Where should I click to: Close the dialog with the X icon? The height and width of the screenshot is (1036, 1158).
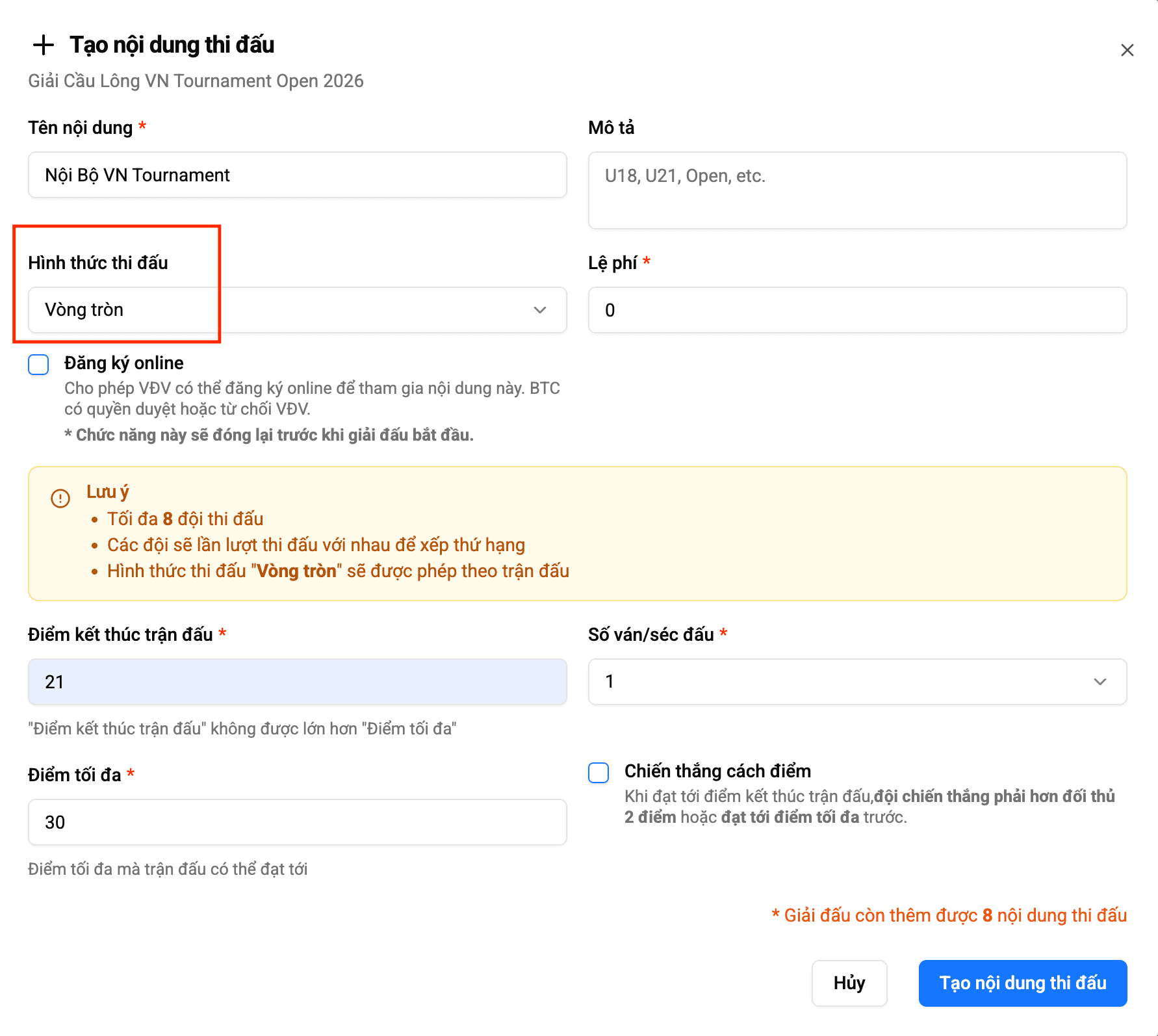click(x=1127, y=50)
